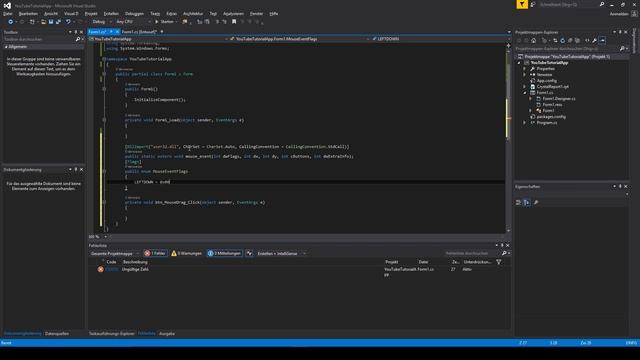Select Program.cs in the tree
The image size is (640, 360).
pyautogui.click(x=547, y=122)
